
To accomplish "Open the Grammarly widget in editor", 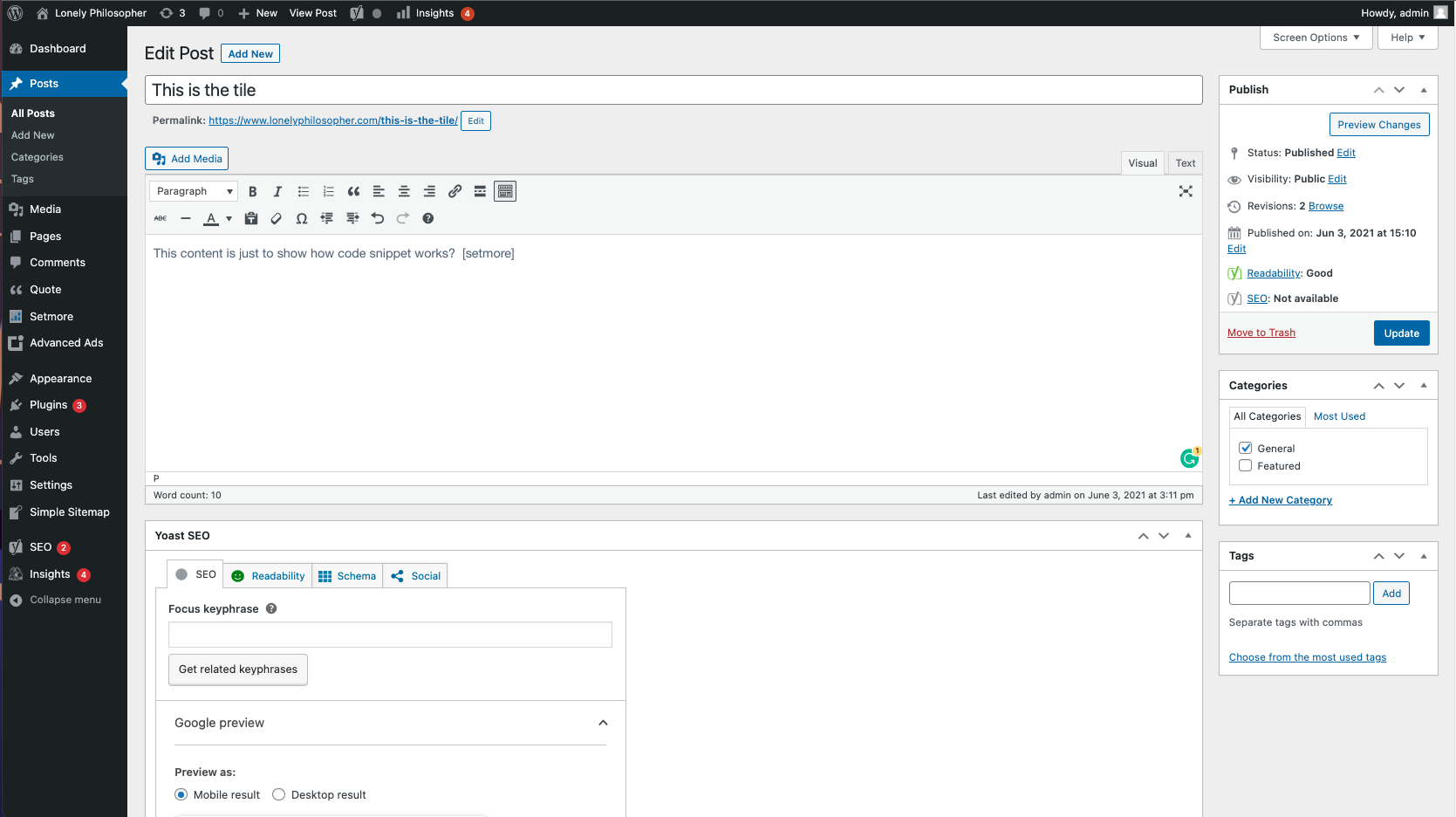I will click(x=1190, y=457).
